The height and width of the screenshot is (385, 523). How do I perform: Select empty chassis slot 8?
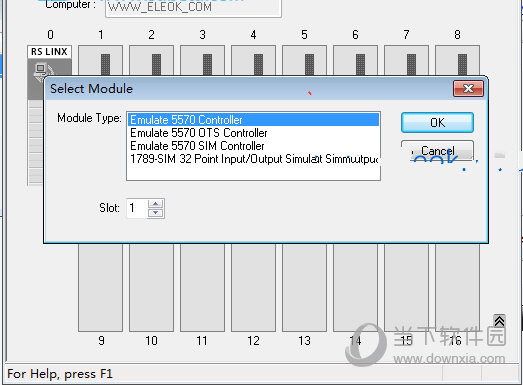458,60
